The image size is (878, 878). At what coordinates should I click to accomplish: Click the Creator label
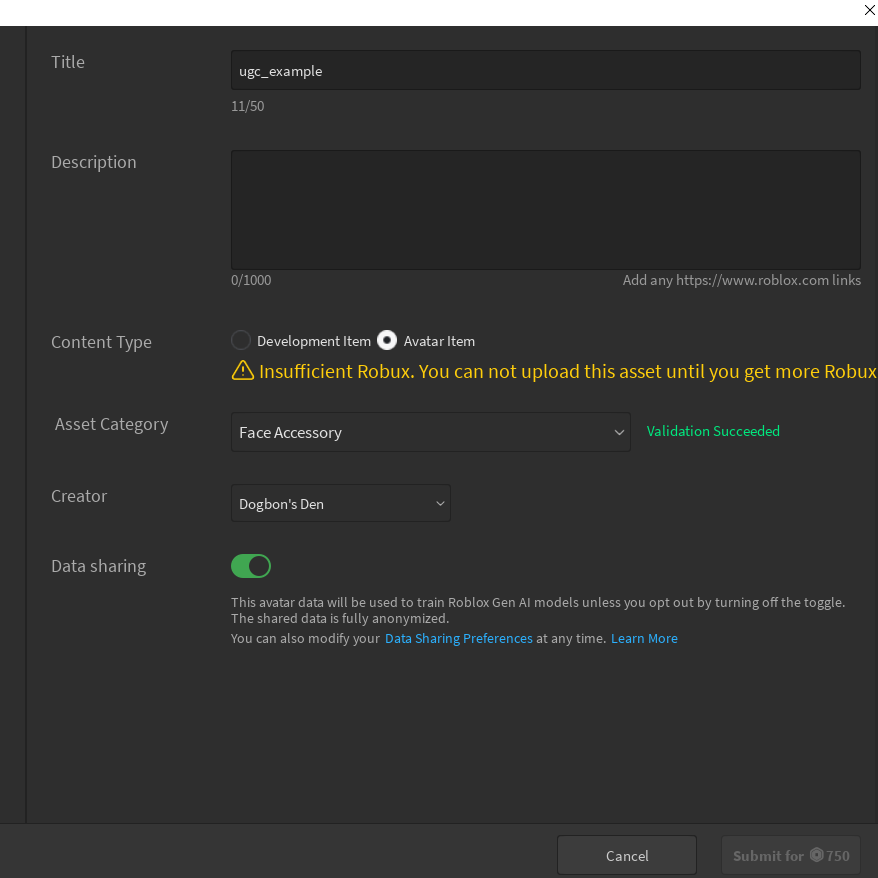[79, 496]
